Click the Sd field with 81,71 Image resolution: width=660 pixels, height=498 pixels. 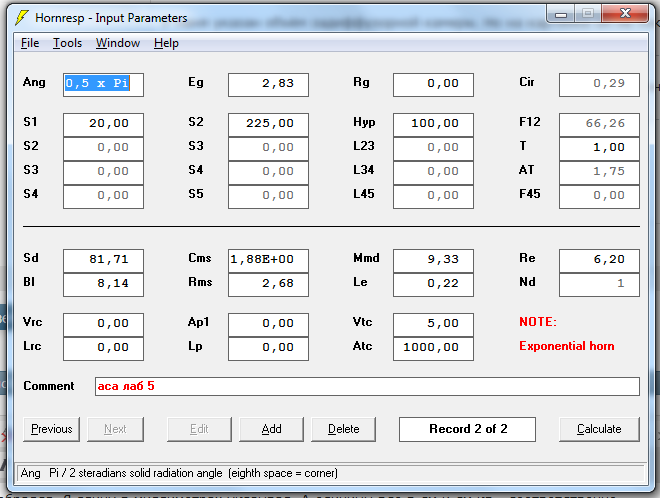click(104, 261)
